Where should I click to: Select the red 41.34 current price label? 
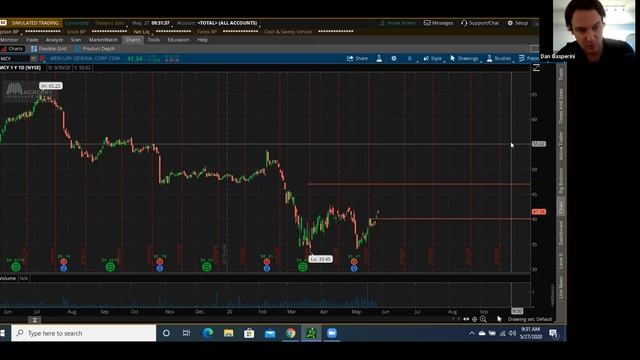(x=539, y=212)
